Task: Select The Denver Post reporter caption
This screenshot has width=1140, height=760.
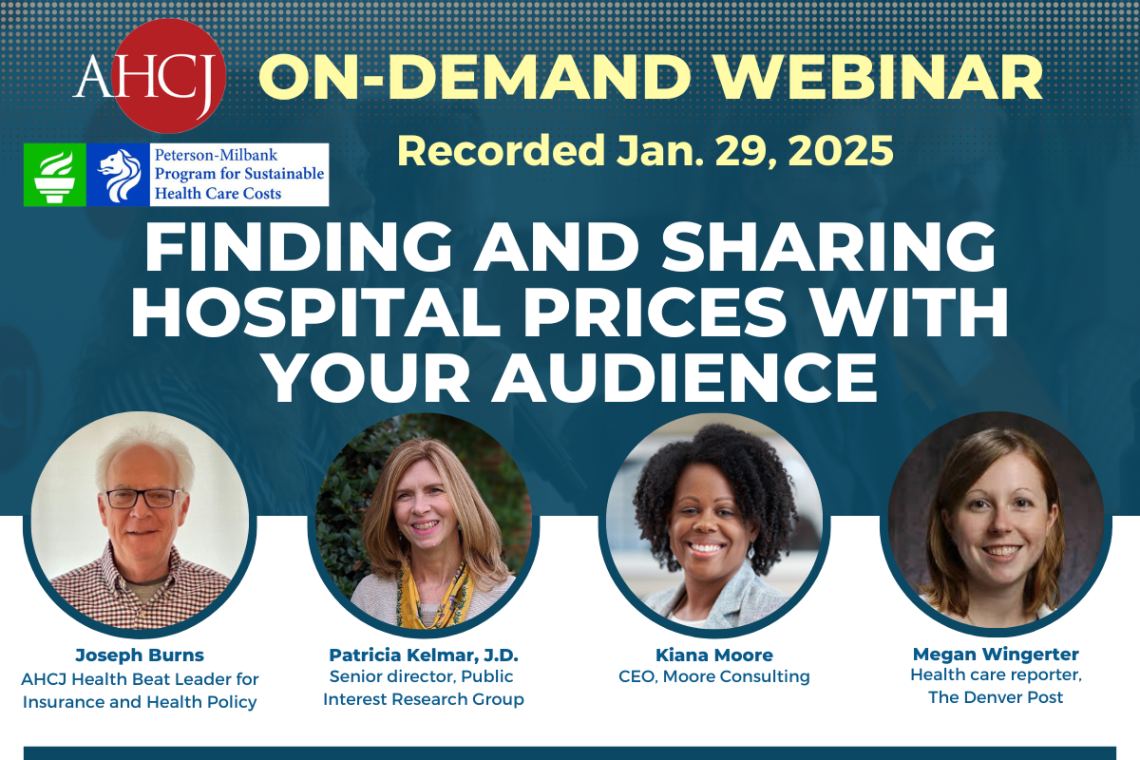Action: (x=995, y=686)
